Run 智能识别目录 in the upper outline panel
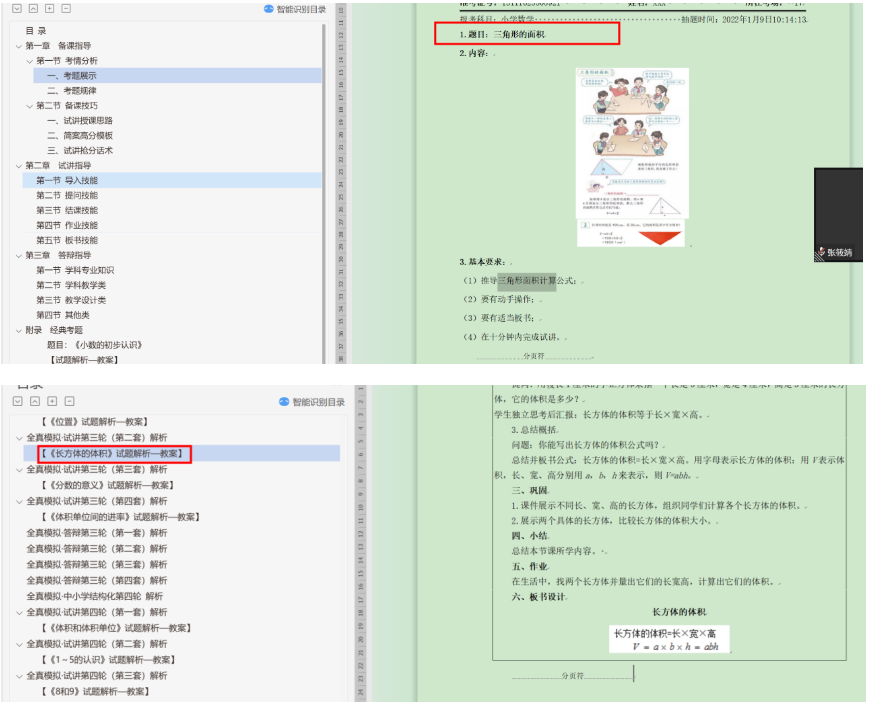Viewport: 871px width, 705px height. [x=296, y=9]
